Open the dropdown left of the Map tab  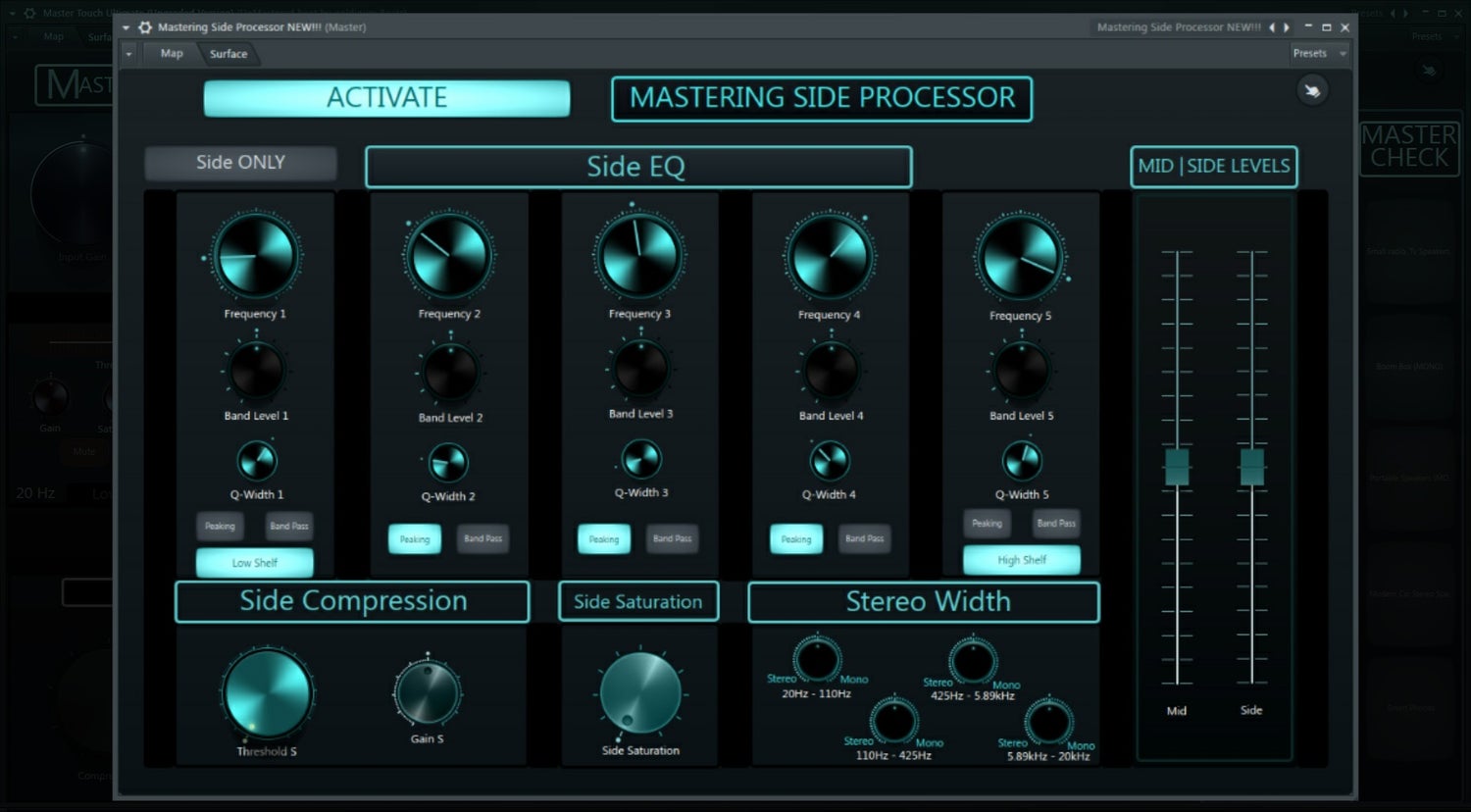[128, 53]
